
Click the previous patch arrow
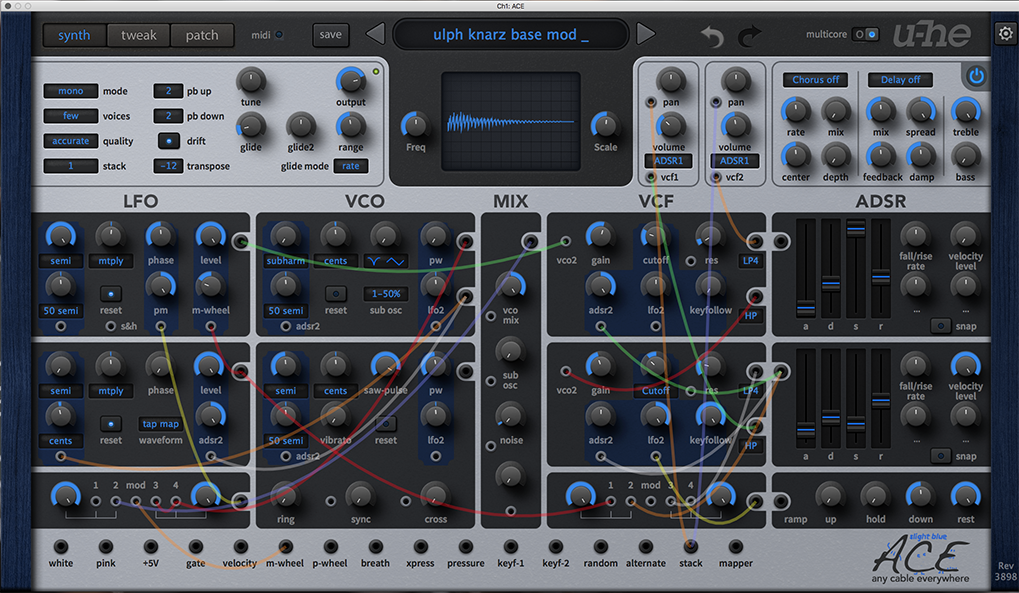pos(375,34)
